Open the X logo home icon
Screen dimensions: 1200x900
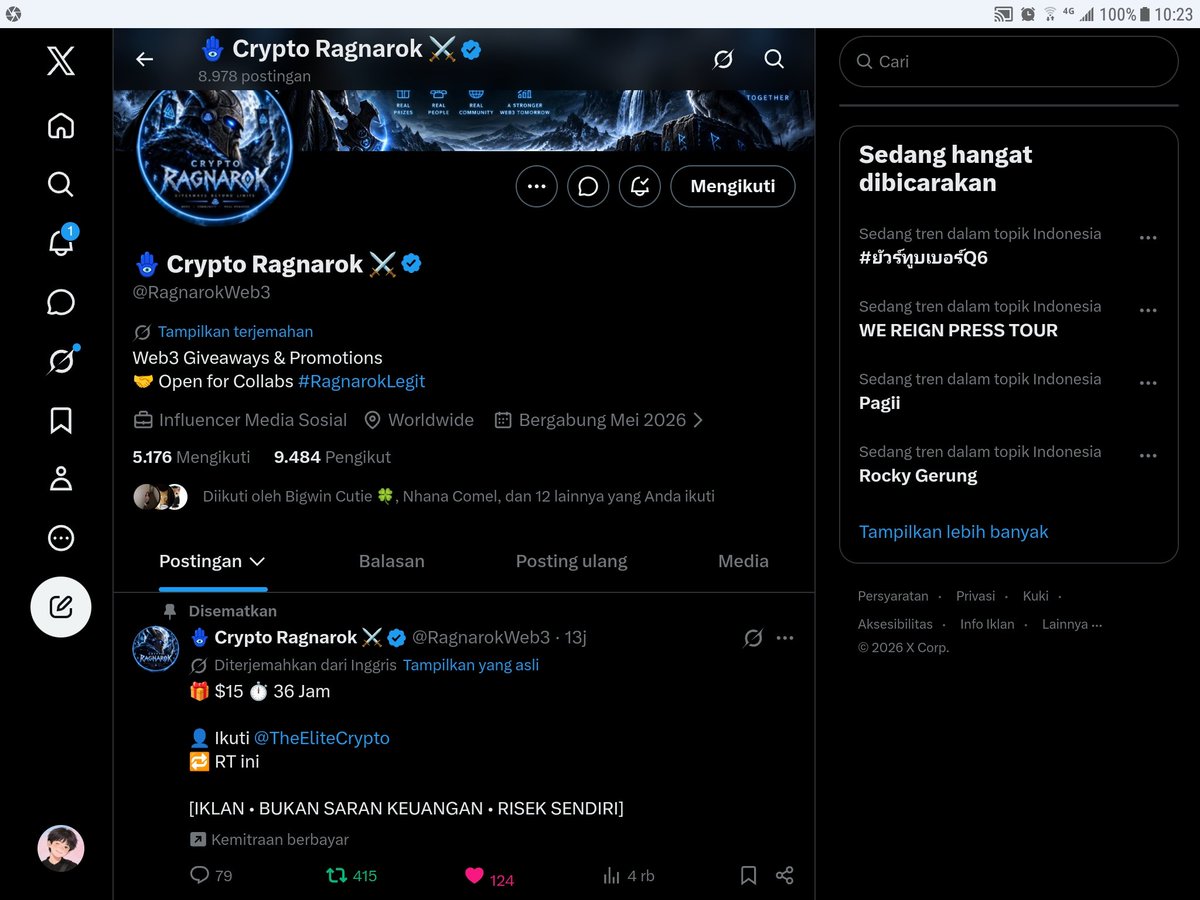pyautogui.click(x=60, y=62)
